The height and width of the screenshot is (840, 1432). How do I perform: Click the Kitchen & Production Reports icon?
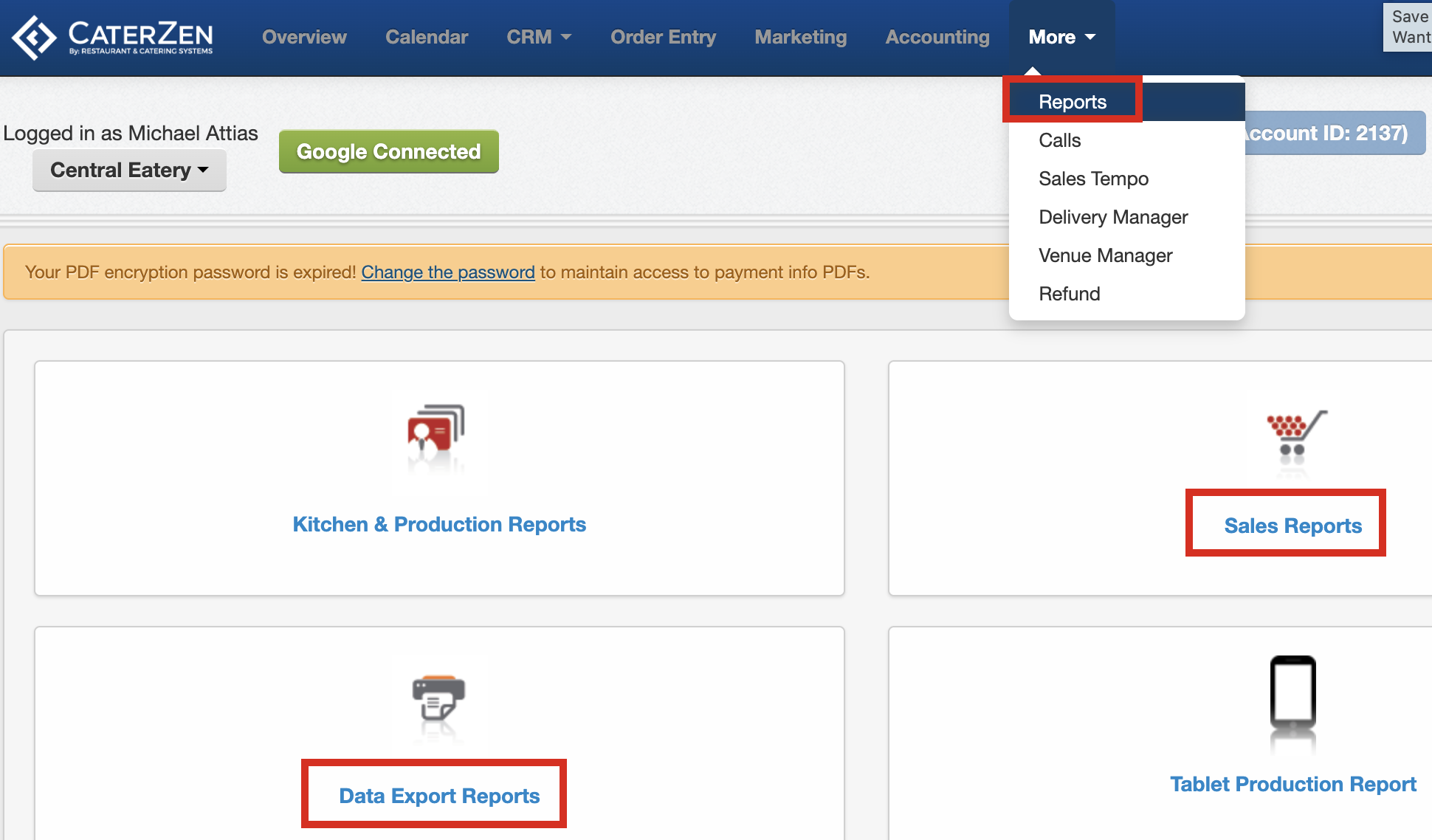pyautogui.click(x=436, y=429)
